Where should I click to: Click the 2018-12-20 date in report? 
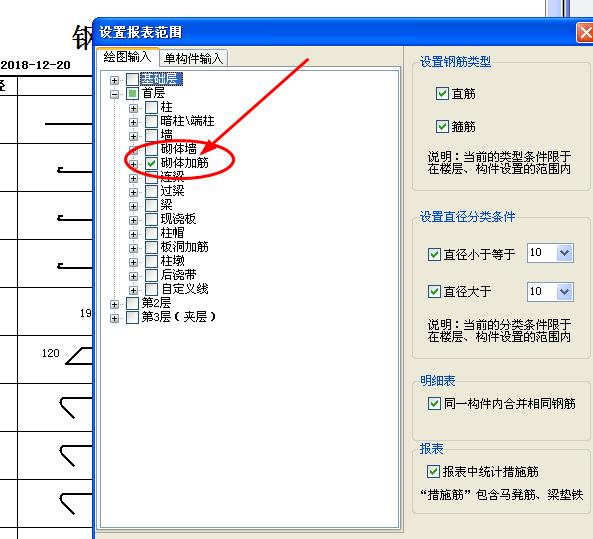pos(36,65)
